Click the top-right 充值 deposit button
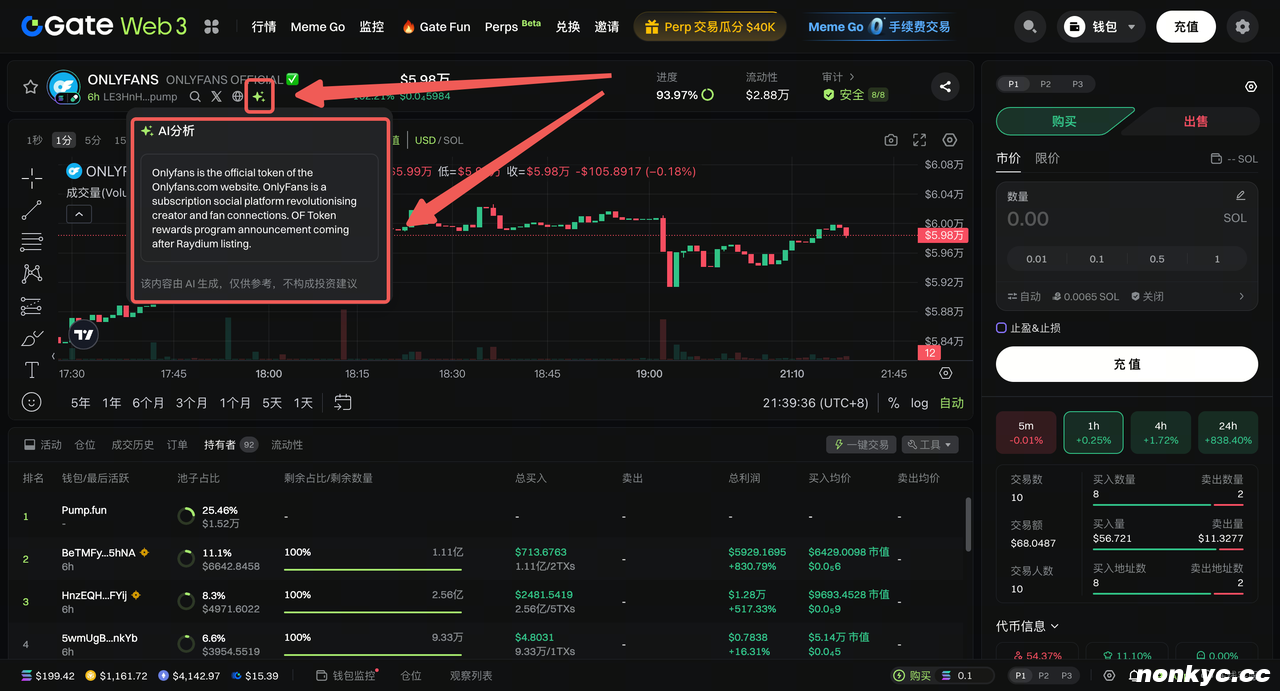The image size is (1280, 691). point(1186,27)
